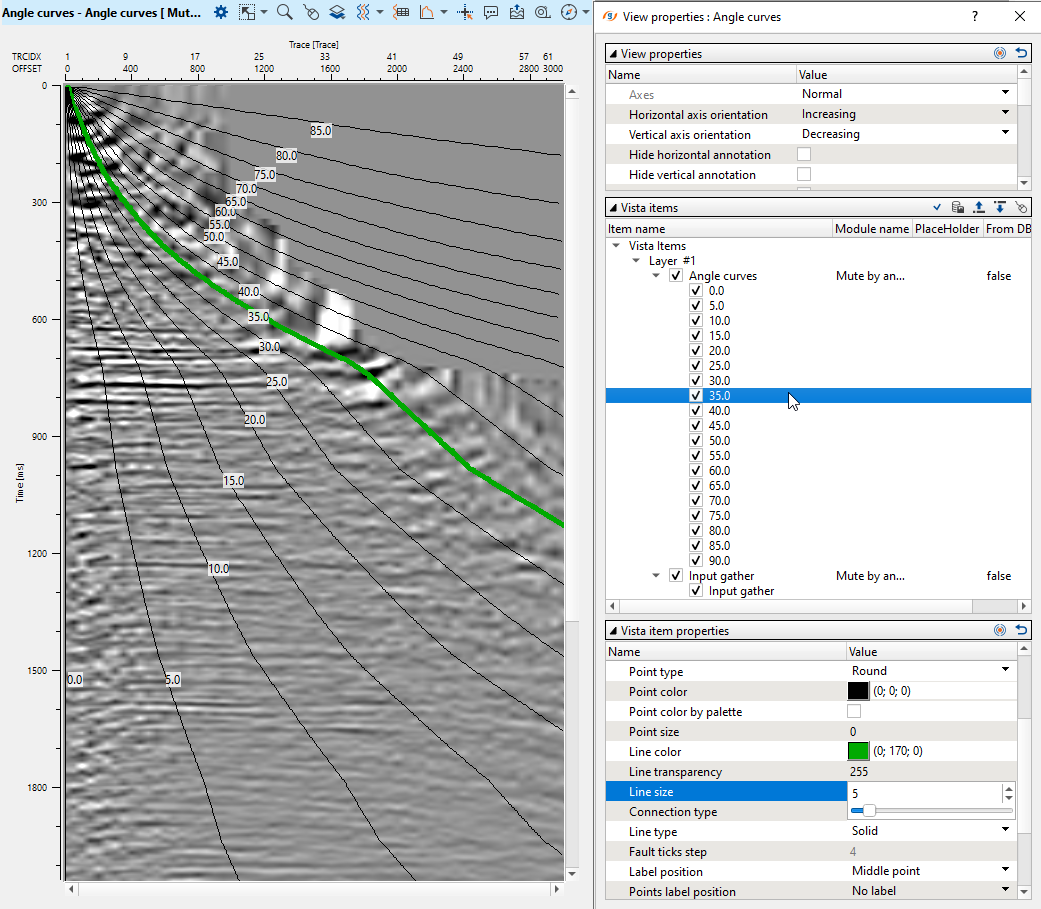Uncheck the 45.0 angle curve
Image resolution: width=1041 pixels, height=909 pixels.
[x=696, y=426]
